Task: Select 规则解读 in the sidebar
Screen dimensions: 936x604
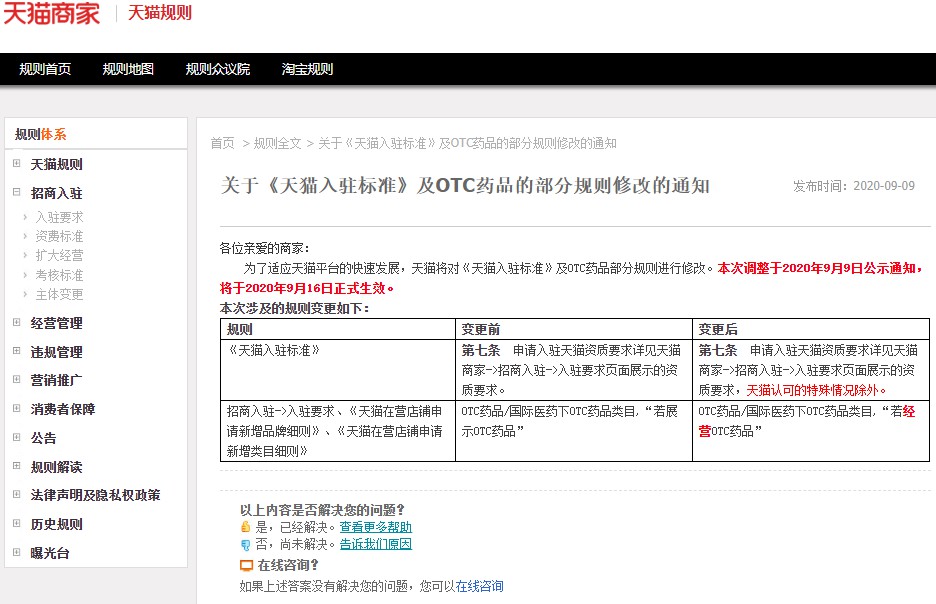Action: coord(56,467)
